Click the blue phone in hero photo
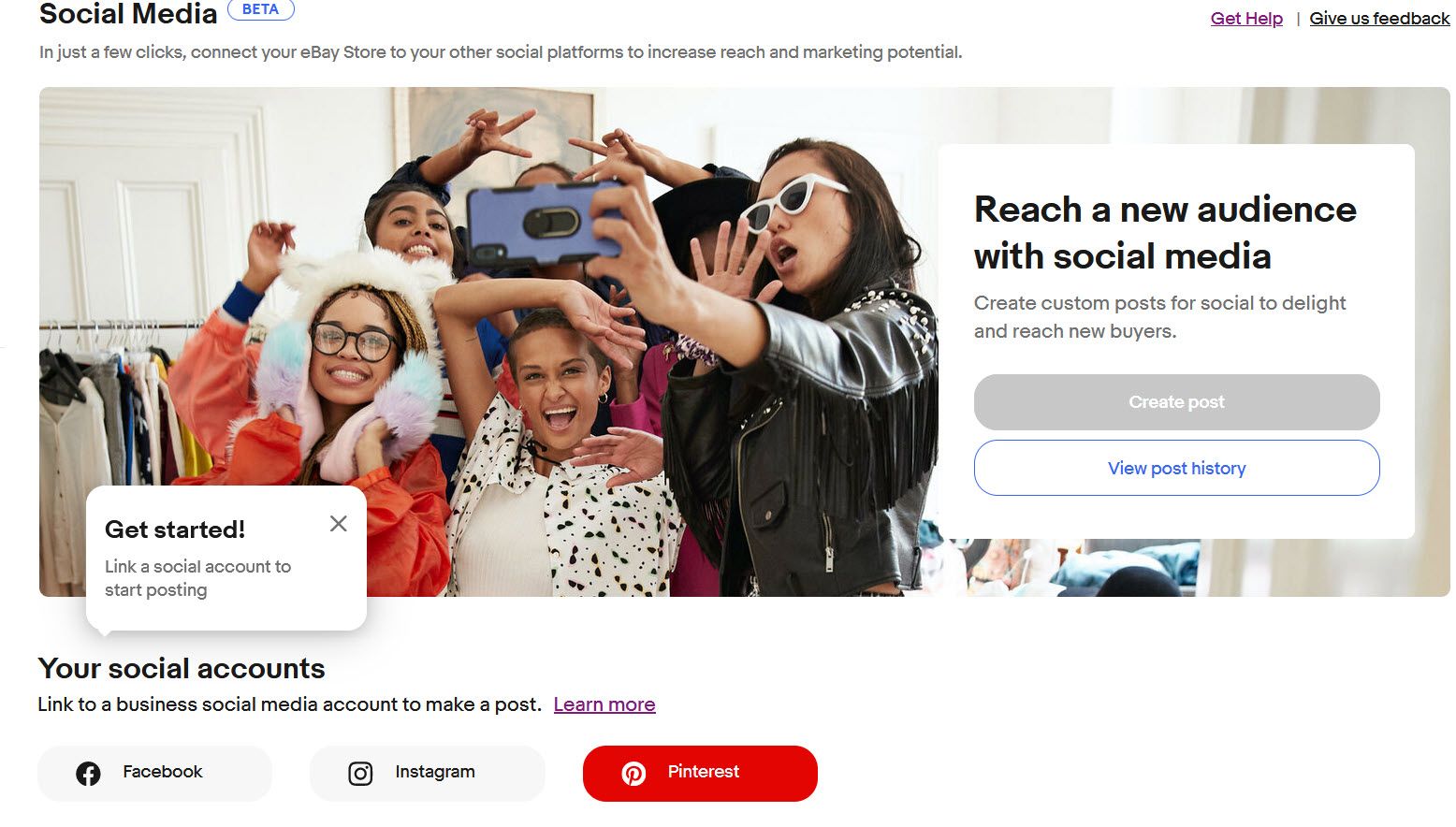The width and height of the screenshot is (1456, 827). tap(543, 222)
